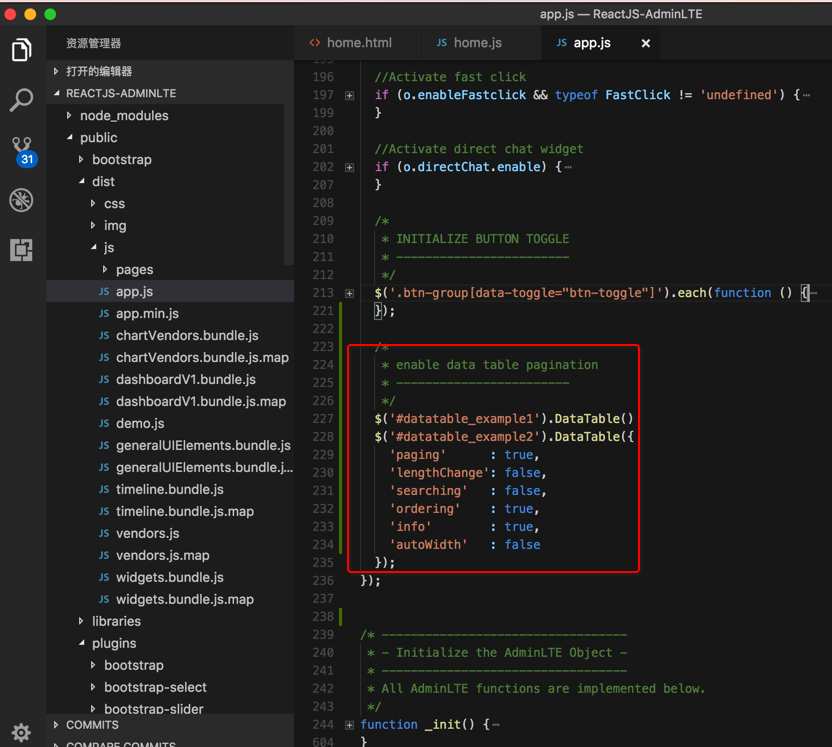
Task: Open the Explorer view in activity bar
Action: (21, 50)
